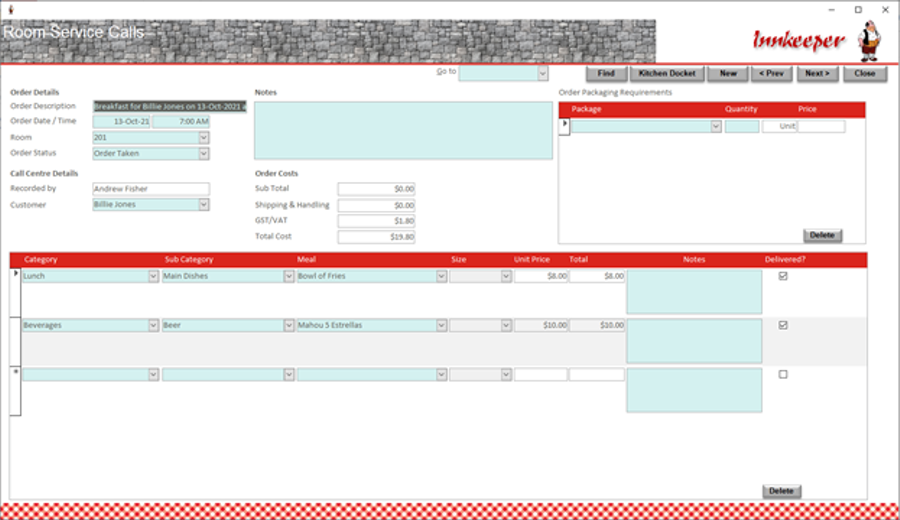
Task: Open Size dropdown for Mahou 5 Estrellas
Action: click(x=506, y=325)
